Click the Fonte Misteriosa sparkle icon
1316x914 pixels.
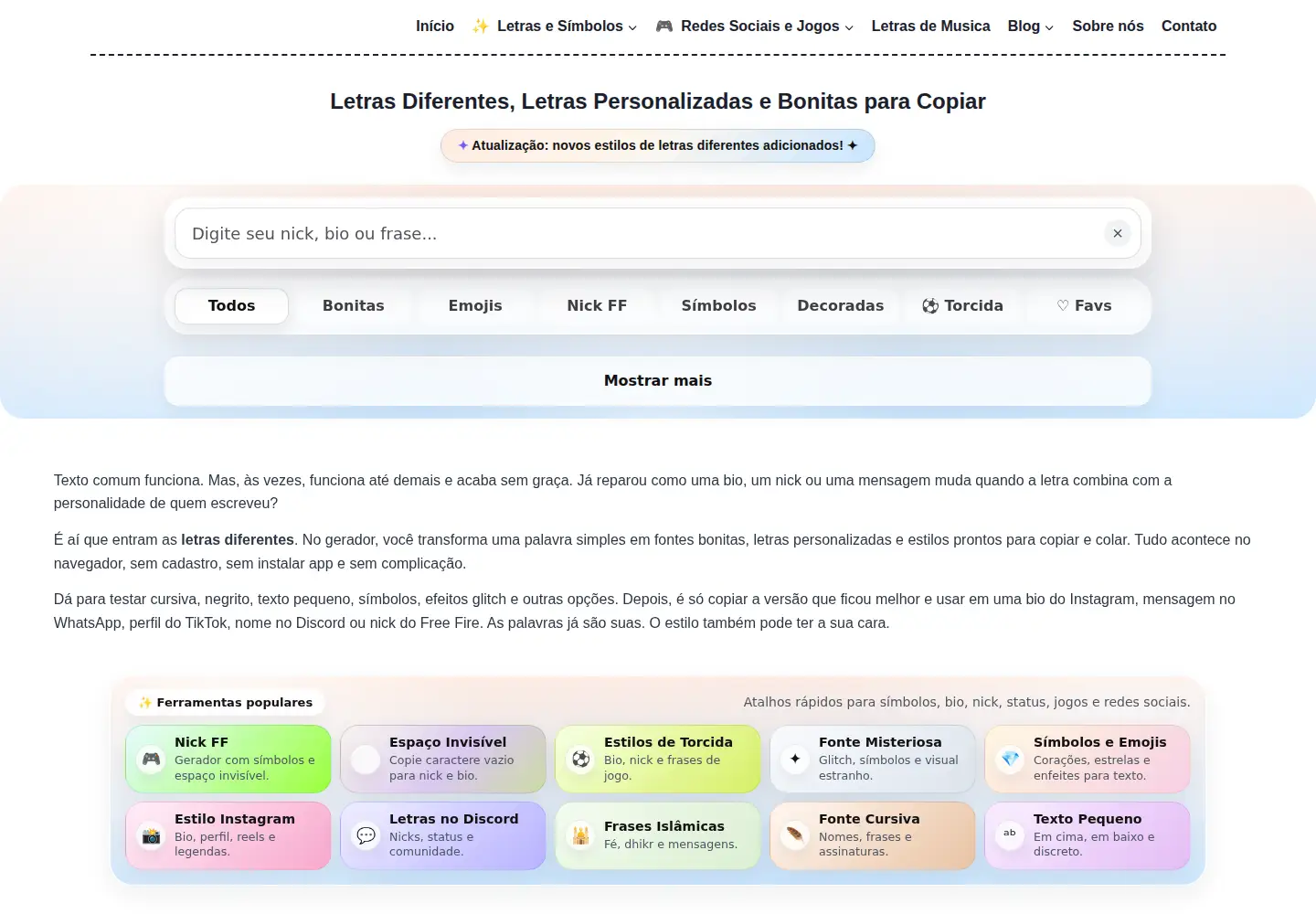point(795,759)
